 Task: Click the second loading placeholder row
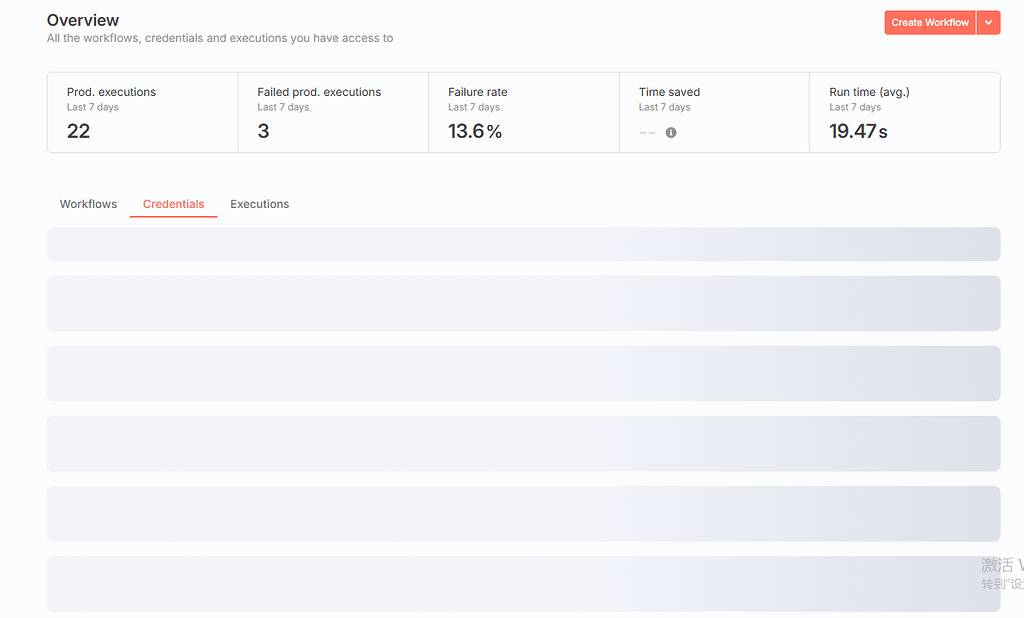click(x=523, y=303)
